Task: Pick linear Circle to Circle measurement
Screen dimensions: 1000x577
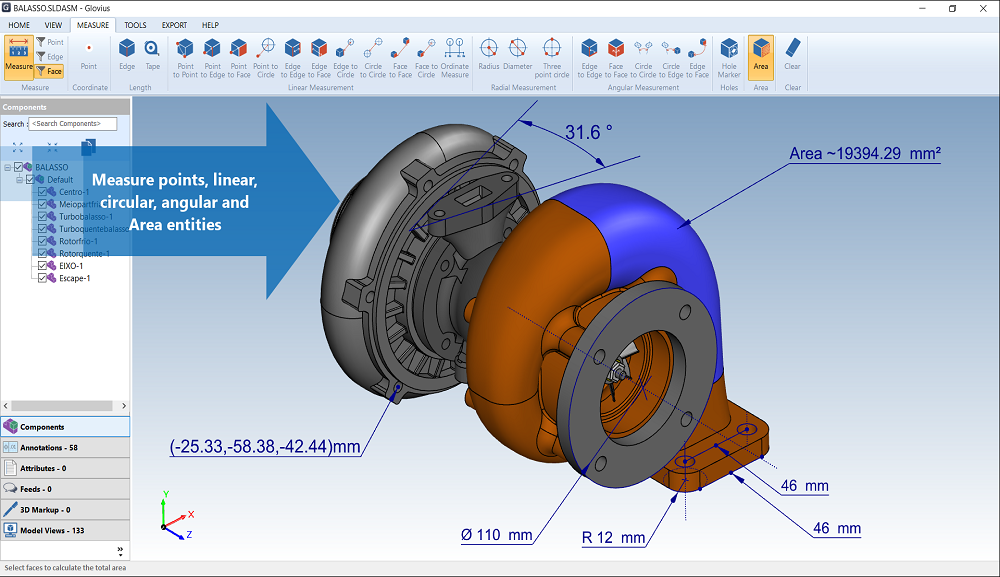Action: pos(373,58)
